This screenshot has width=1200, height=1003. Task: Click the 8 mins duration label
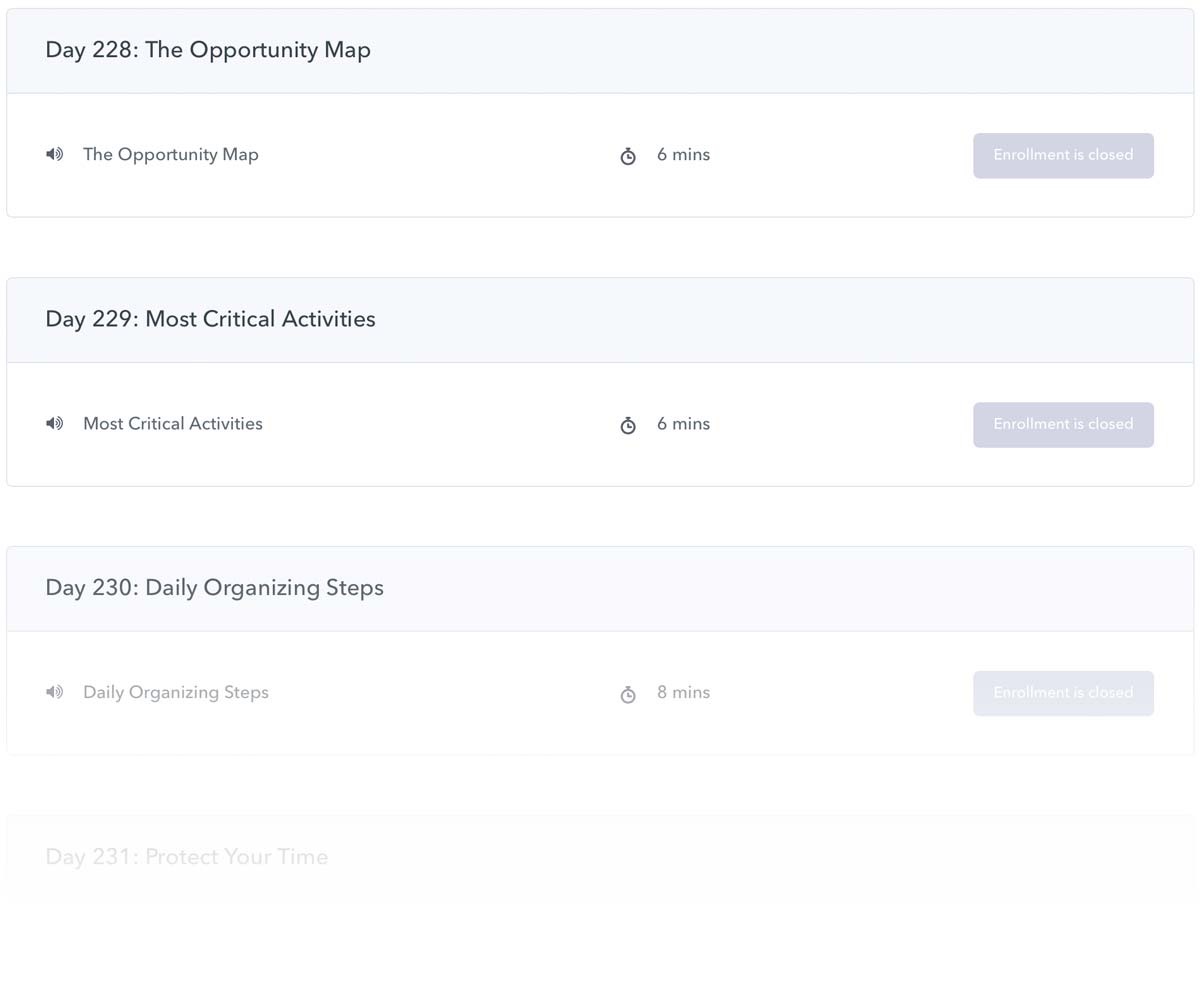[683, 692]
